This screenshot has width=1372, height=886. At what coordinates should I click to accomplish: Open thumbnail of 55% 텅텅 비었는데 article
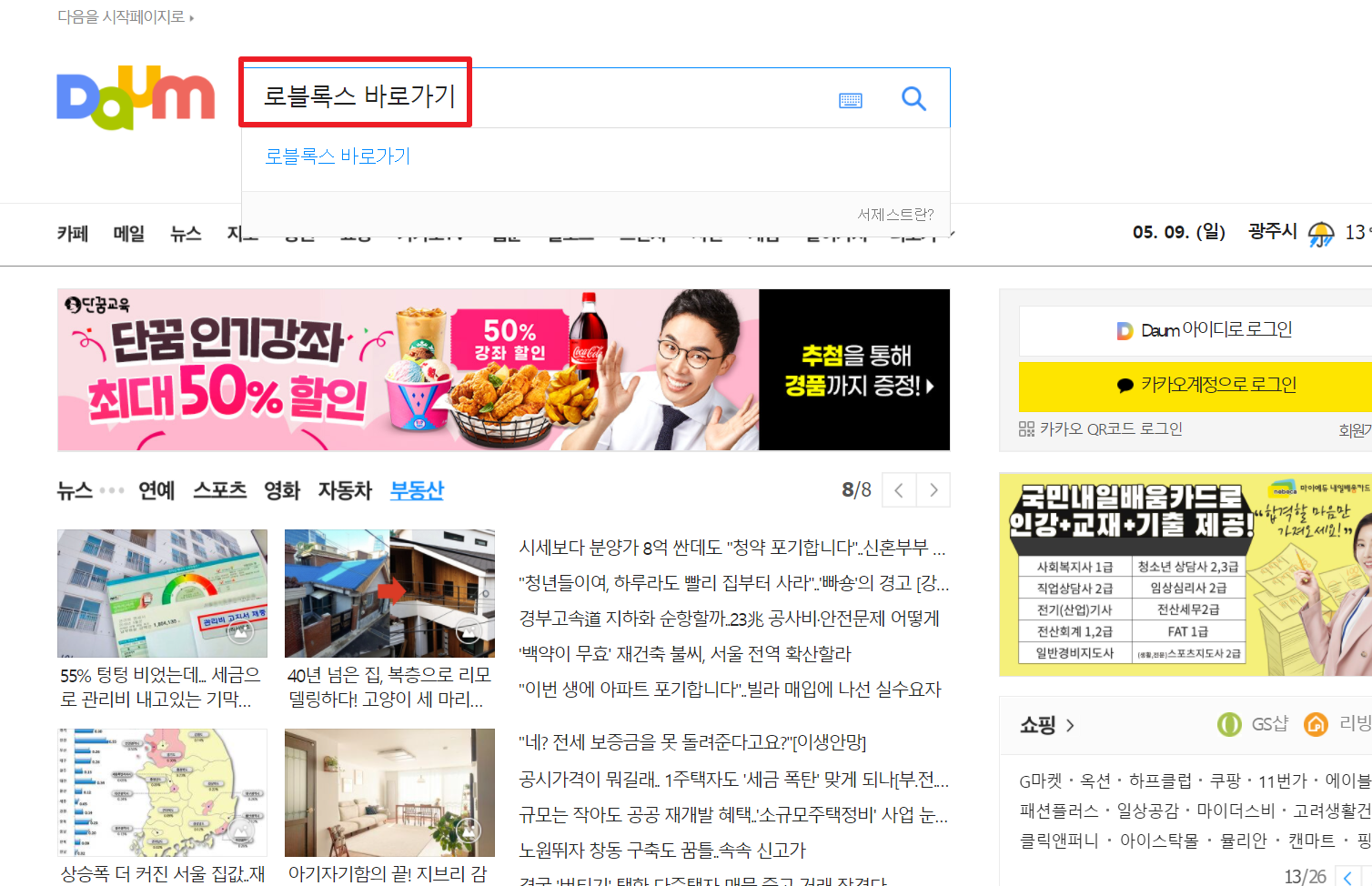tap(162, 593)
